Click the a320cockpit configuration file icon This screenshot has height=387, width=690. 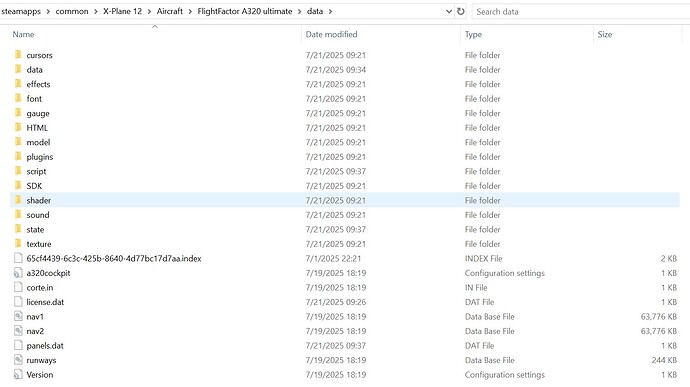coord(18,273)
